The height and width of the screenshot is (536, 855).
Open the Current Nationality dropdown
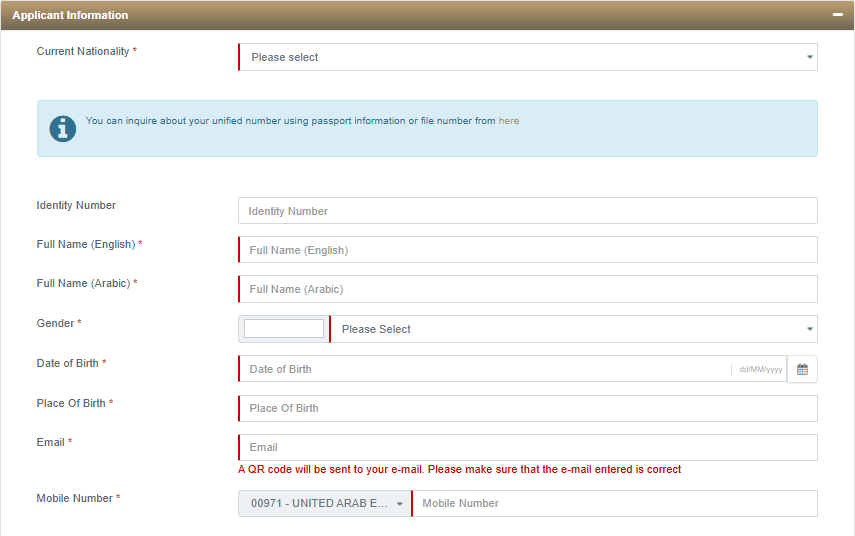[x=528, y=57]
